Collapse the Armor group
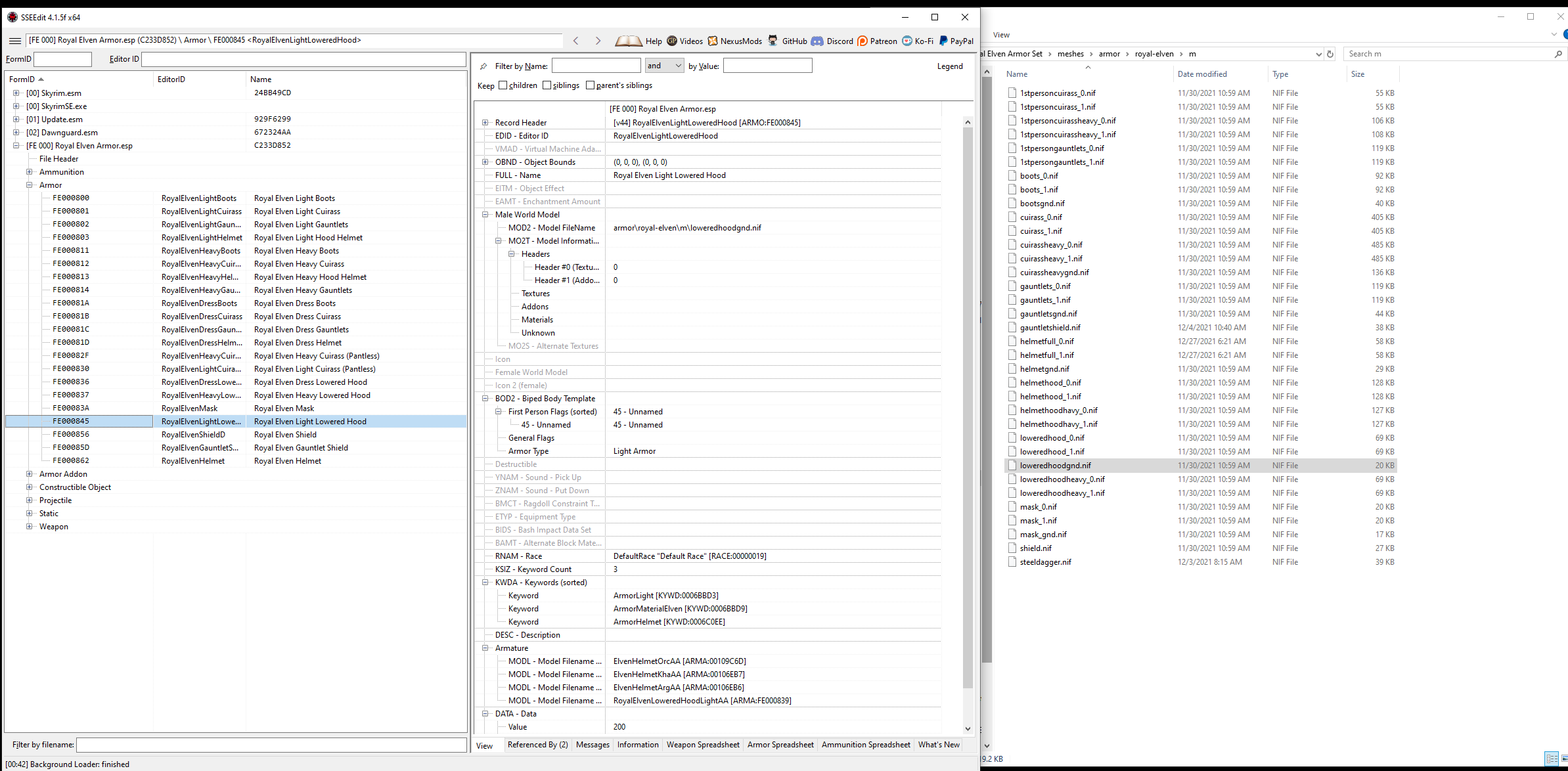 [x=30, y=185]
